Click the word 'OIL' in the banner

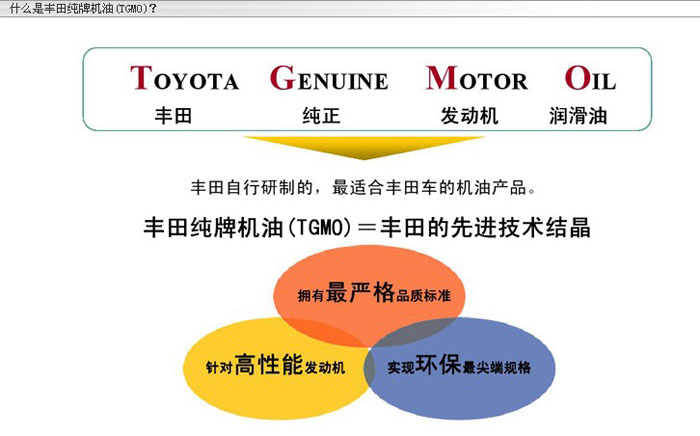(590, 78)
